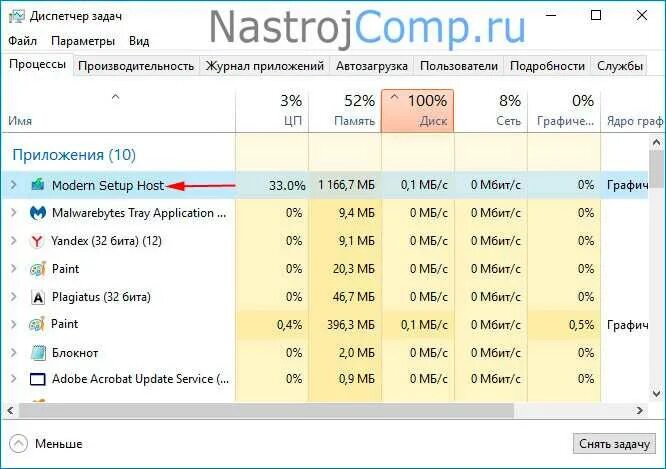Screen dimensions: 666x469
Task: Expand the Malwarebytes Tray Application row
Action: point(14,213)
